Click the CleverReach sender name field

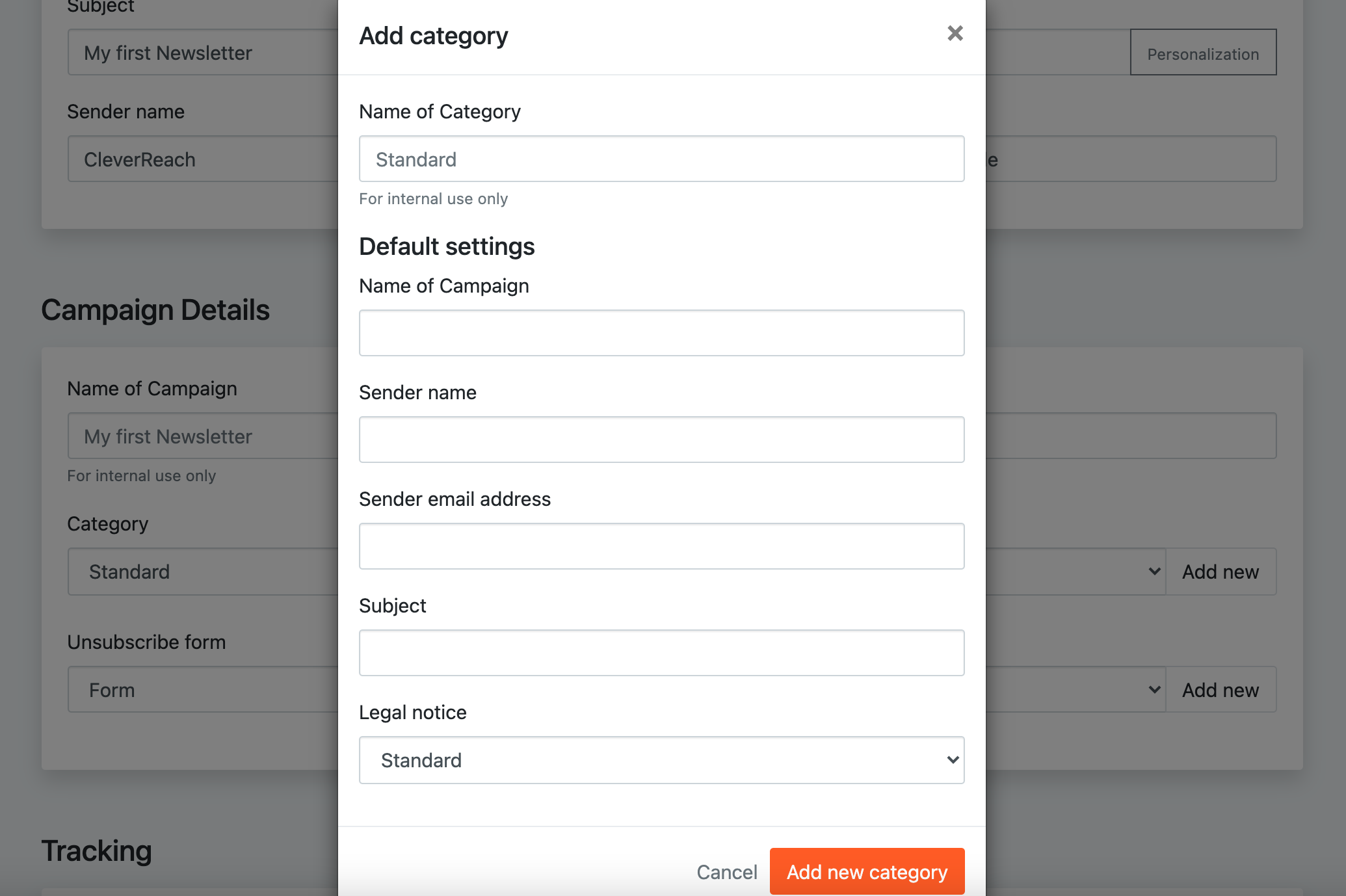203,159
